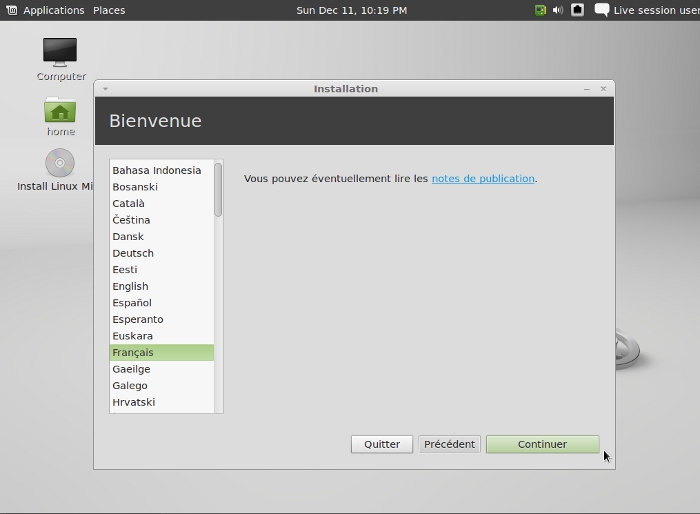Open the notes de publication link
This screenshot has height=514, width=700.
[x=483, y=179]
